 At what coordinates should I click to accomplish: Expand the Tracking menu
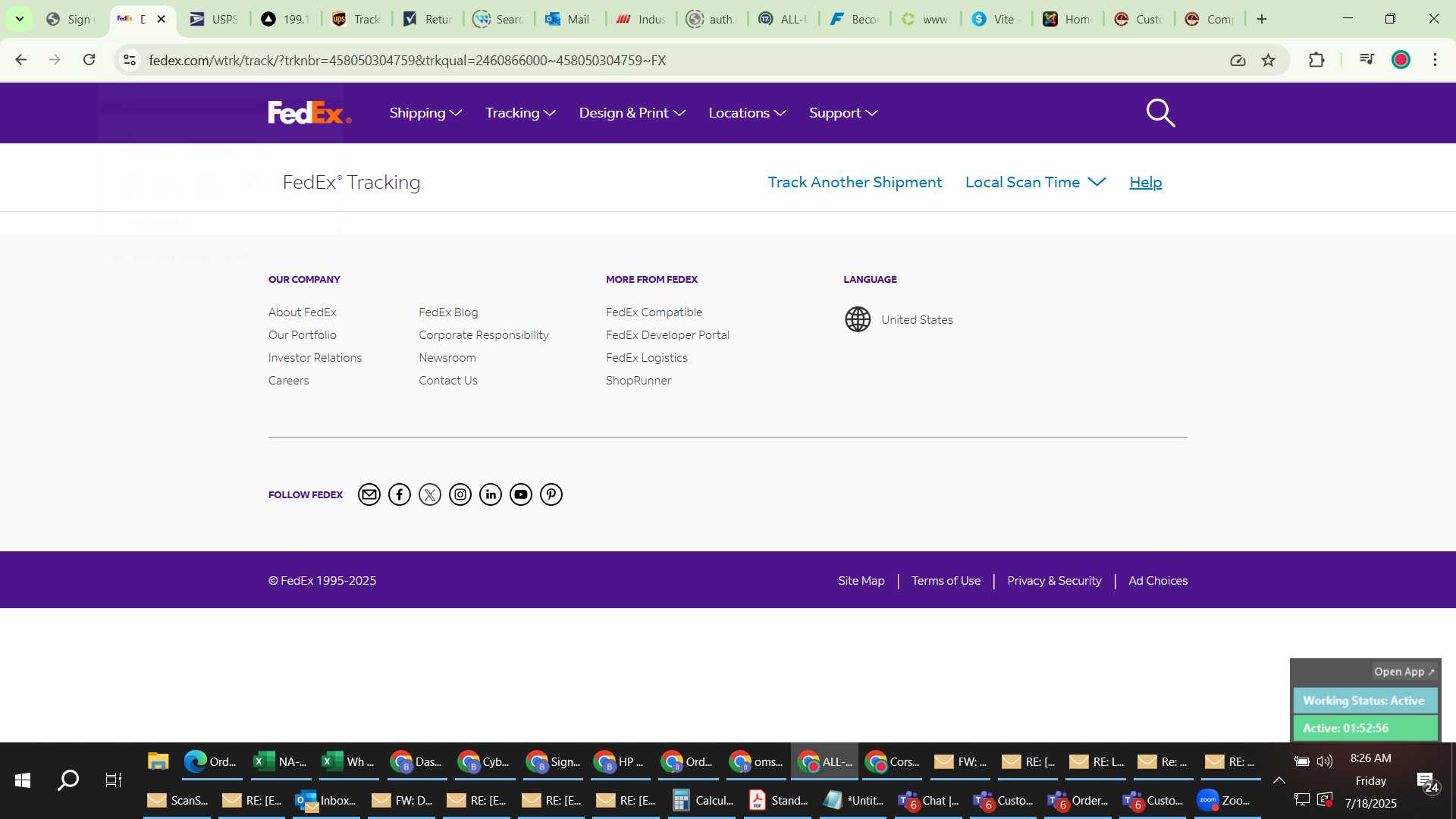pyautogui.click(x=520, y=113)
